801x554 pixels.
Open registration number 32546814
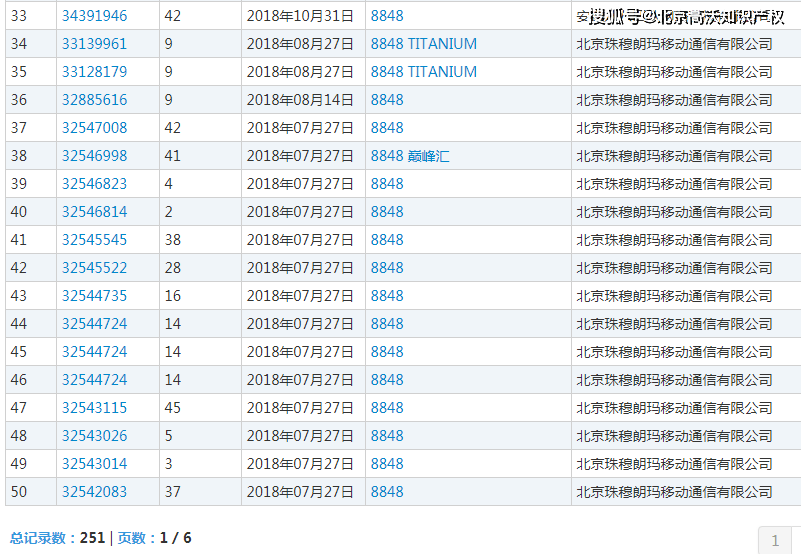94,212
